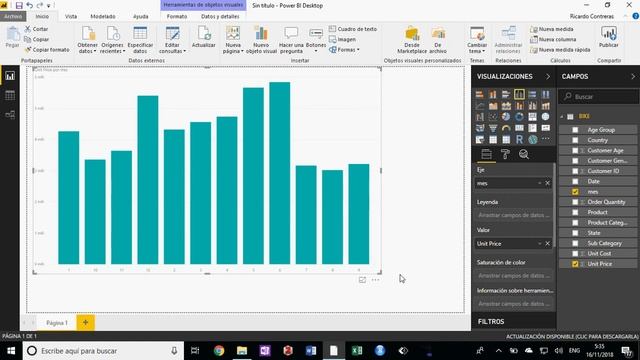Image resolution: width=640 pixels, height=360 pixels.
Task: Click Nueva medida button
Action: [x=552, y=29]
